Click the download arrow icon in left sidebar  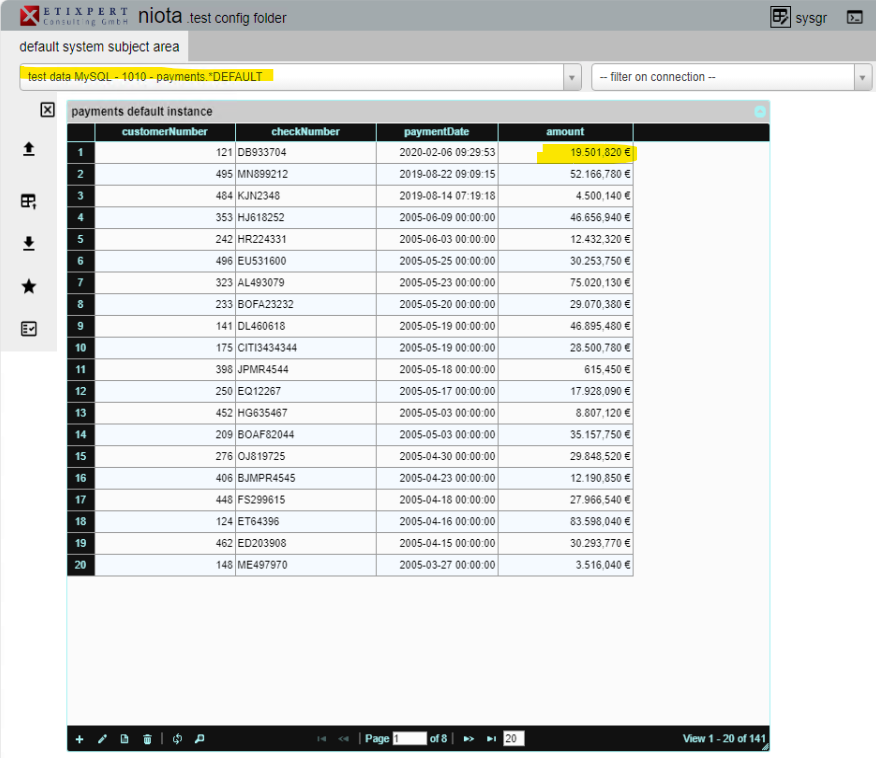tap(29, 243)
